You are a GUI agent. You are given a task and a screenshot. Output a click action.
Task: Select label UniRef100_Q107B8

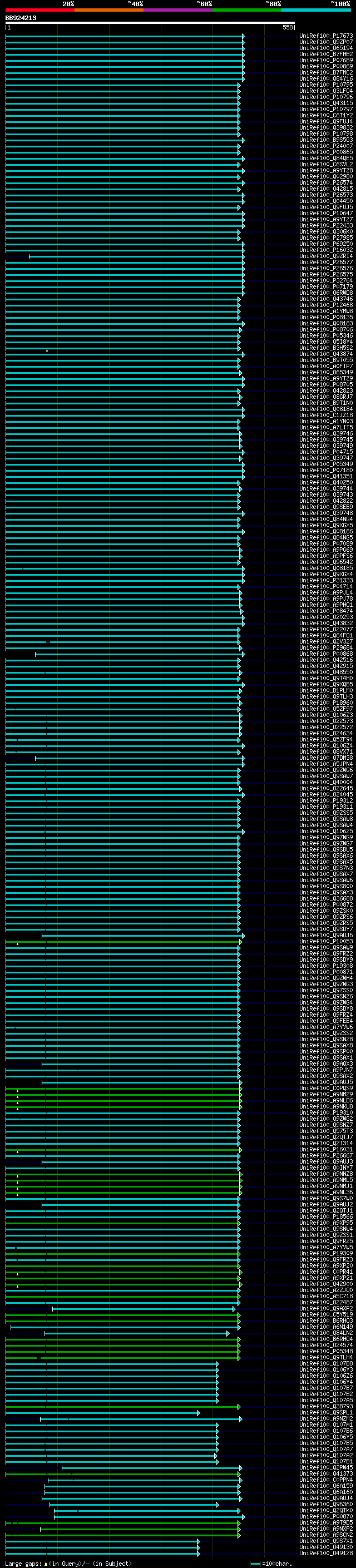(326, 1363)
